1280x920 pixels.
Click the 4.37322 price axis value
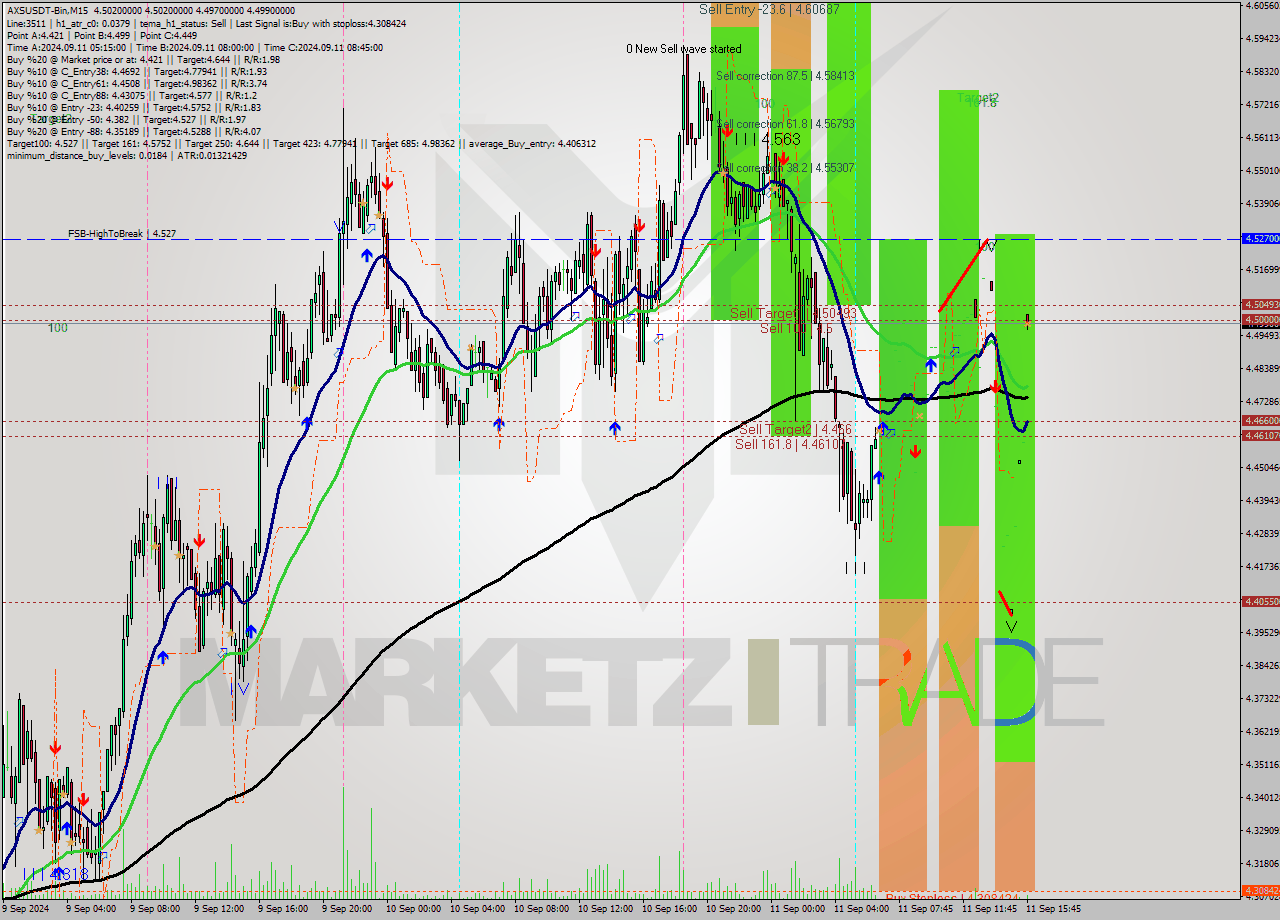pos(1262,698)
